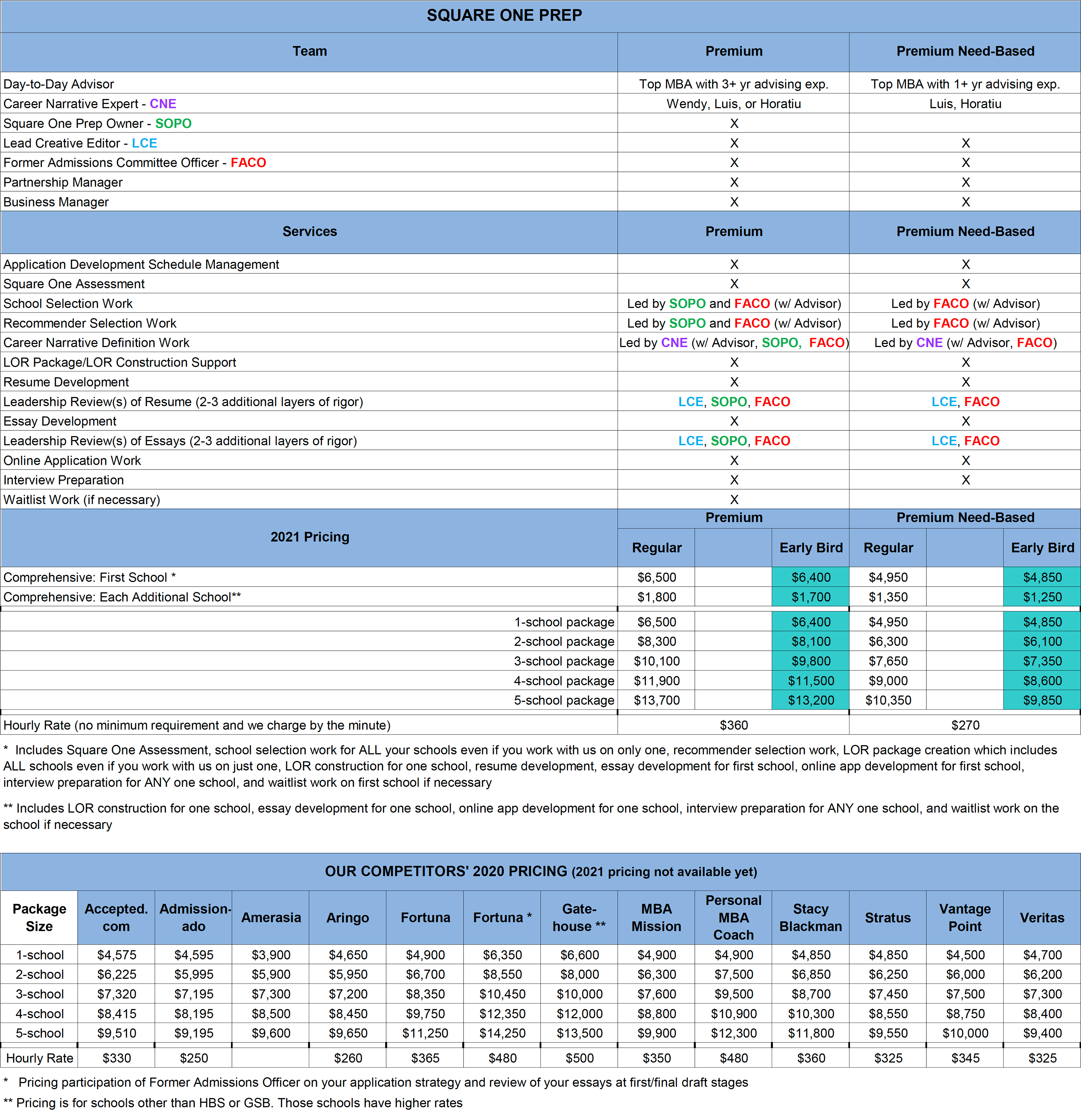1081x1120 pixels.
Task: Click Gatehouse 4-school price $12,000
Action: coord(579,1014)
